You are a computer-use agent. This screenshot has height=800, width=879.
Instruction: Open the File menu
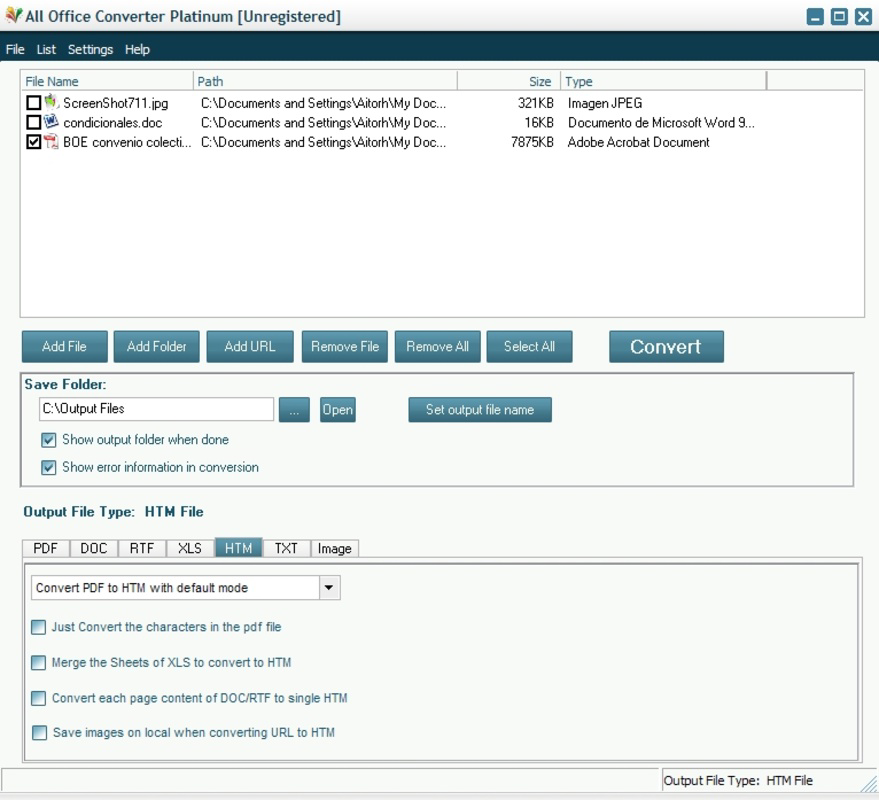(x=15, y=49)
